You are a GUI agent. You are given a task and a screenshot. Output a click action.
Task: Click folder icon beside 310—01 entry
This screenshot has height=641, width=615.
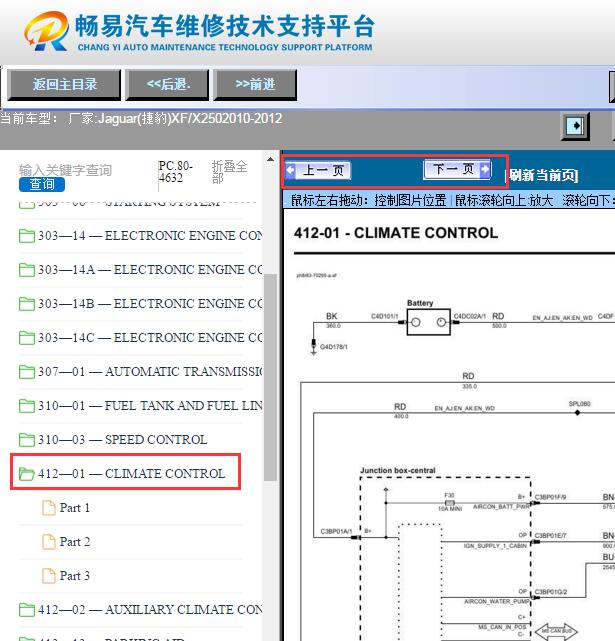point(27,406)
